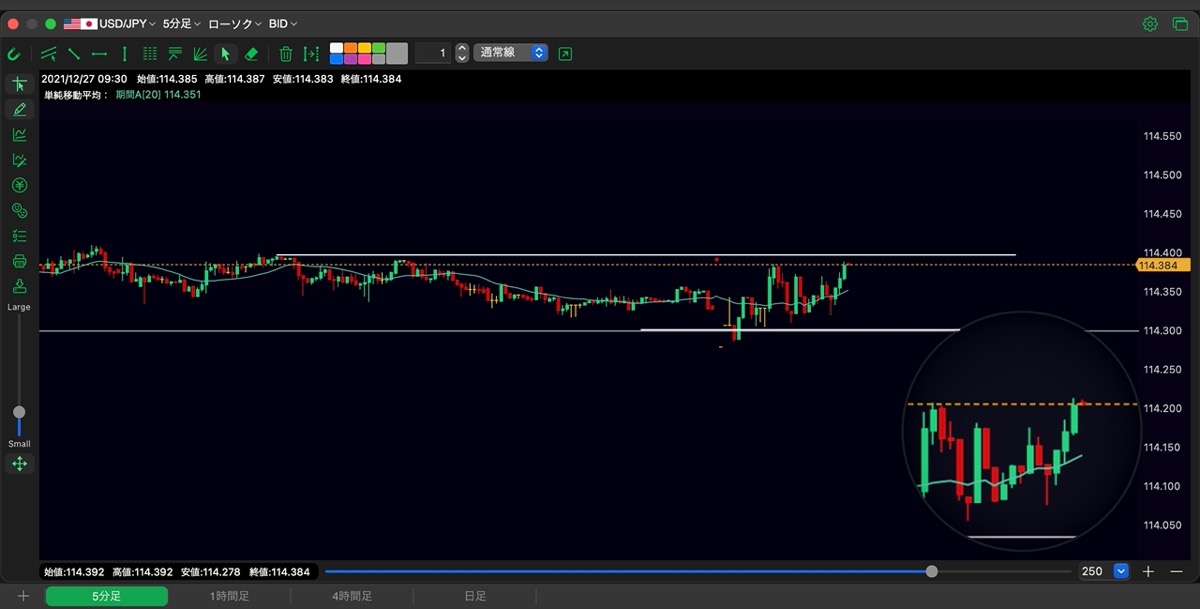This screenshot has width=1200, height=609.
Task: Click the four-way move arrows button
Action: [19, 464]
